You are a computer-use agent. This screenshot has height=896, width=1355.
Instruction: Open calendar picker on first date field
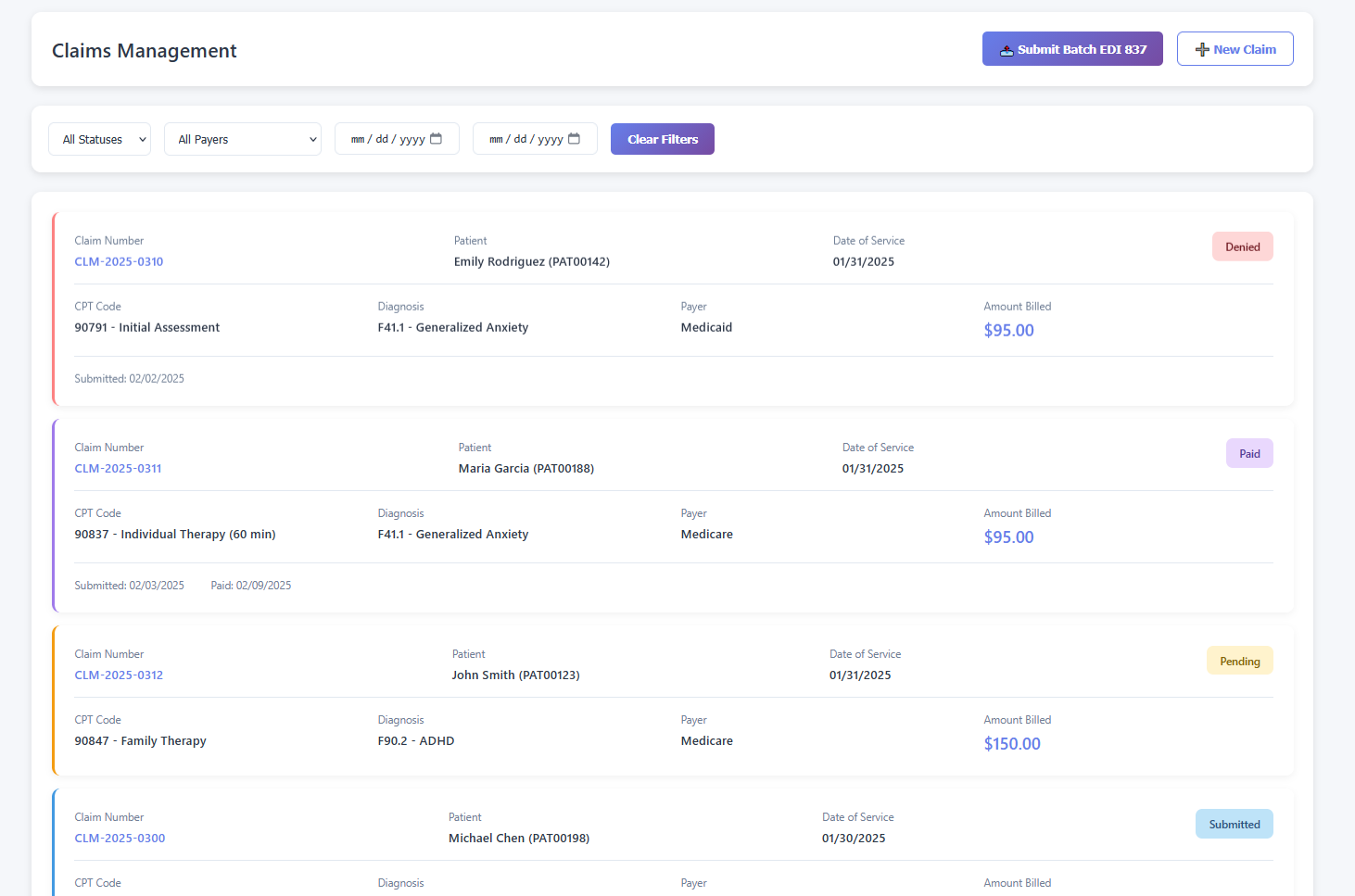point(436,139)
